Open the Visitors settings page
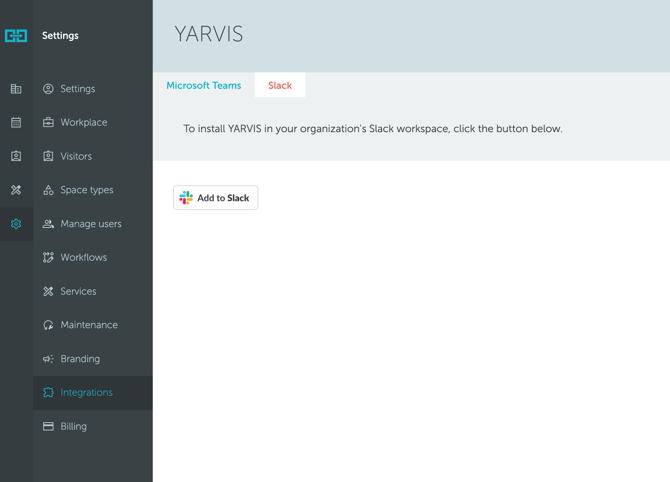The width and height of the screenshot is (670, 482). point(76,157)
